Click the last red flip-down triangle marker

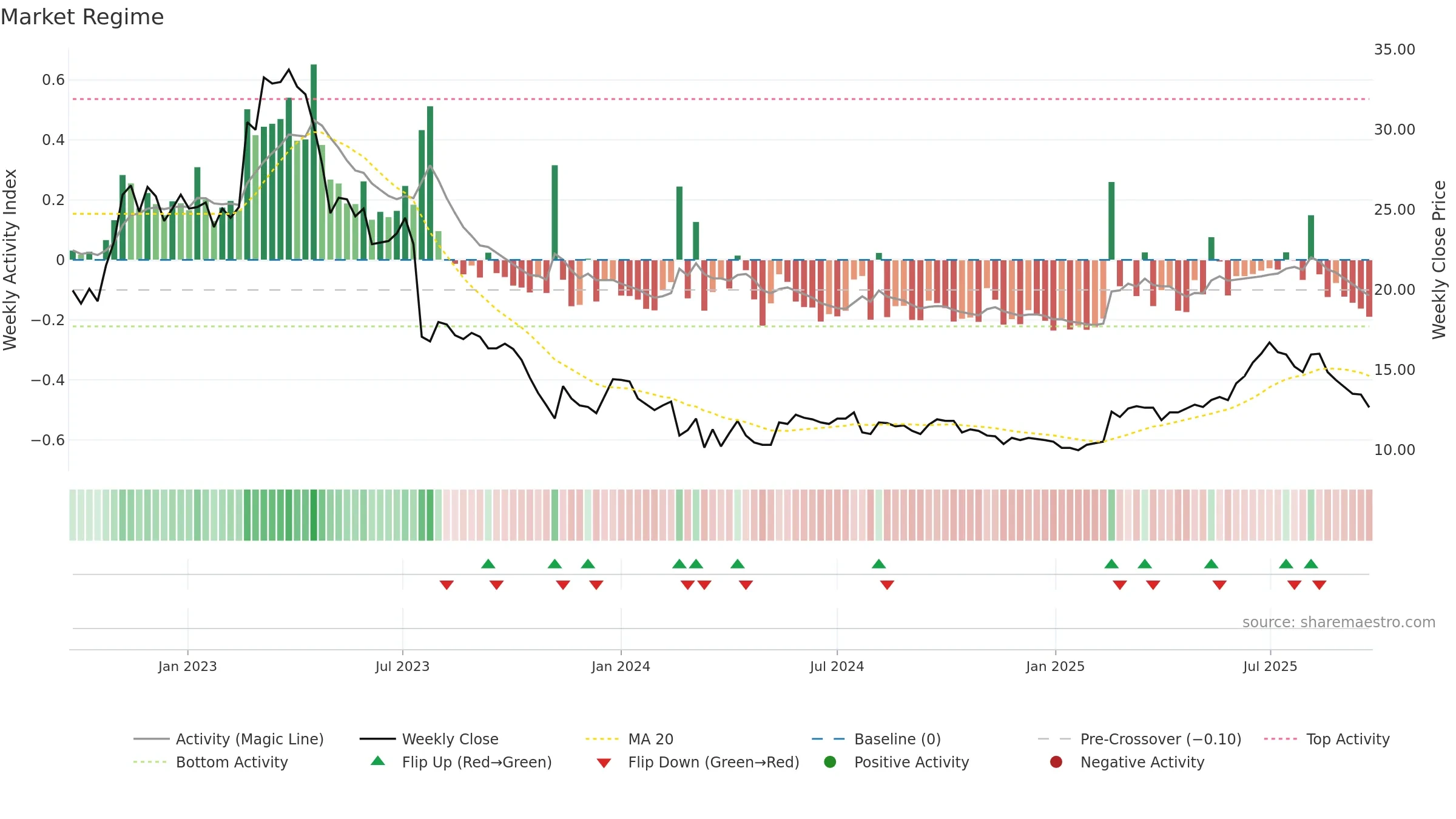point(1319,585)
